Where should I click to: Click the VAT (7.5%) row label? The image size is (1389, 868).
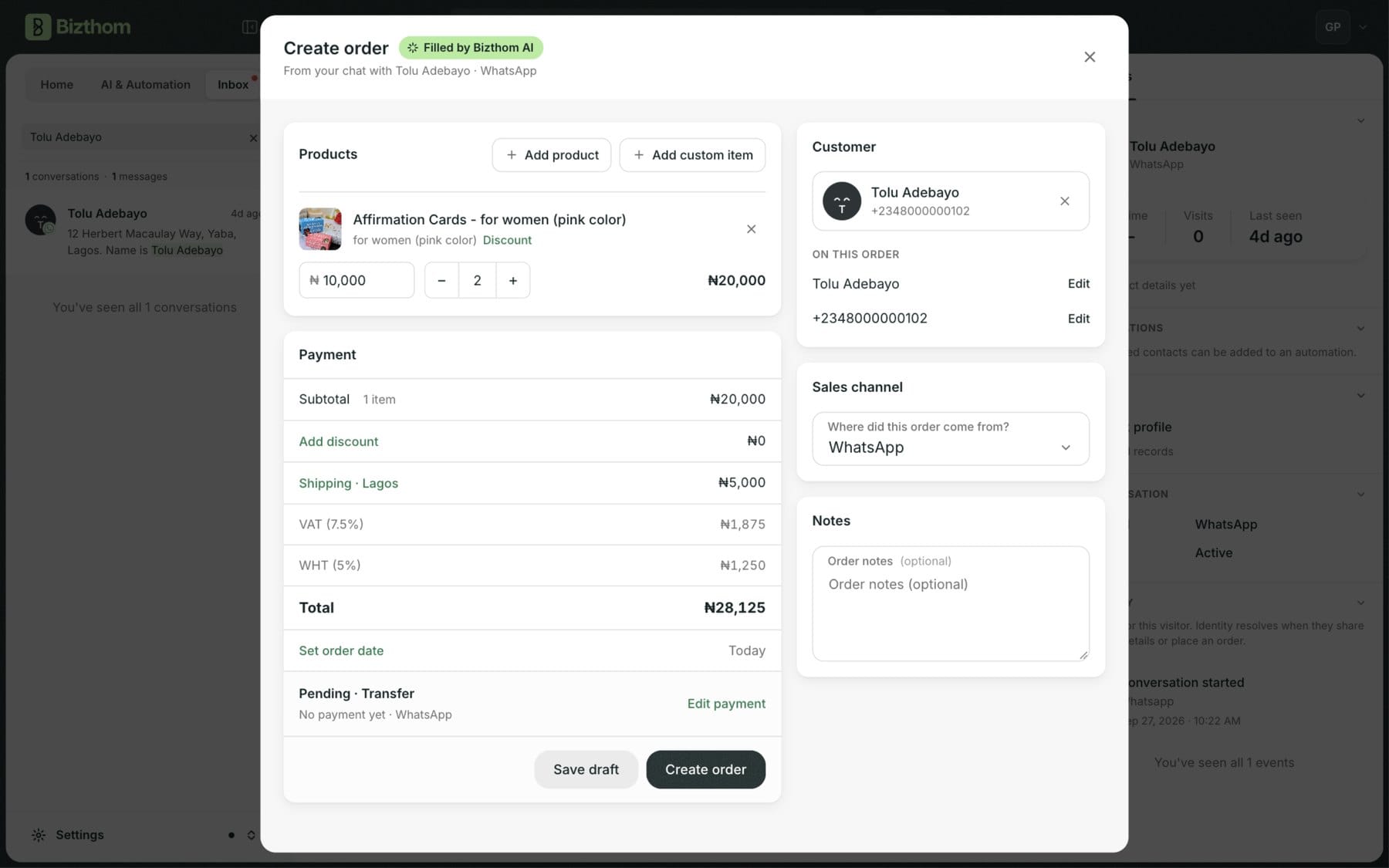(331, 524)
